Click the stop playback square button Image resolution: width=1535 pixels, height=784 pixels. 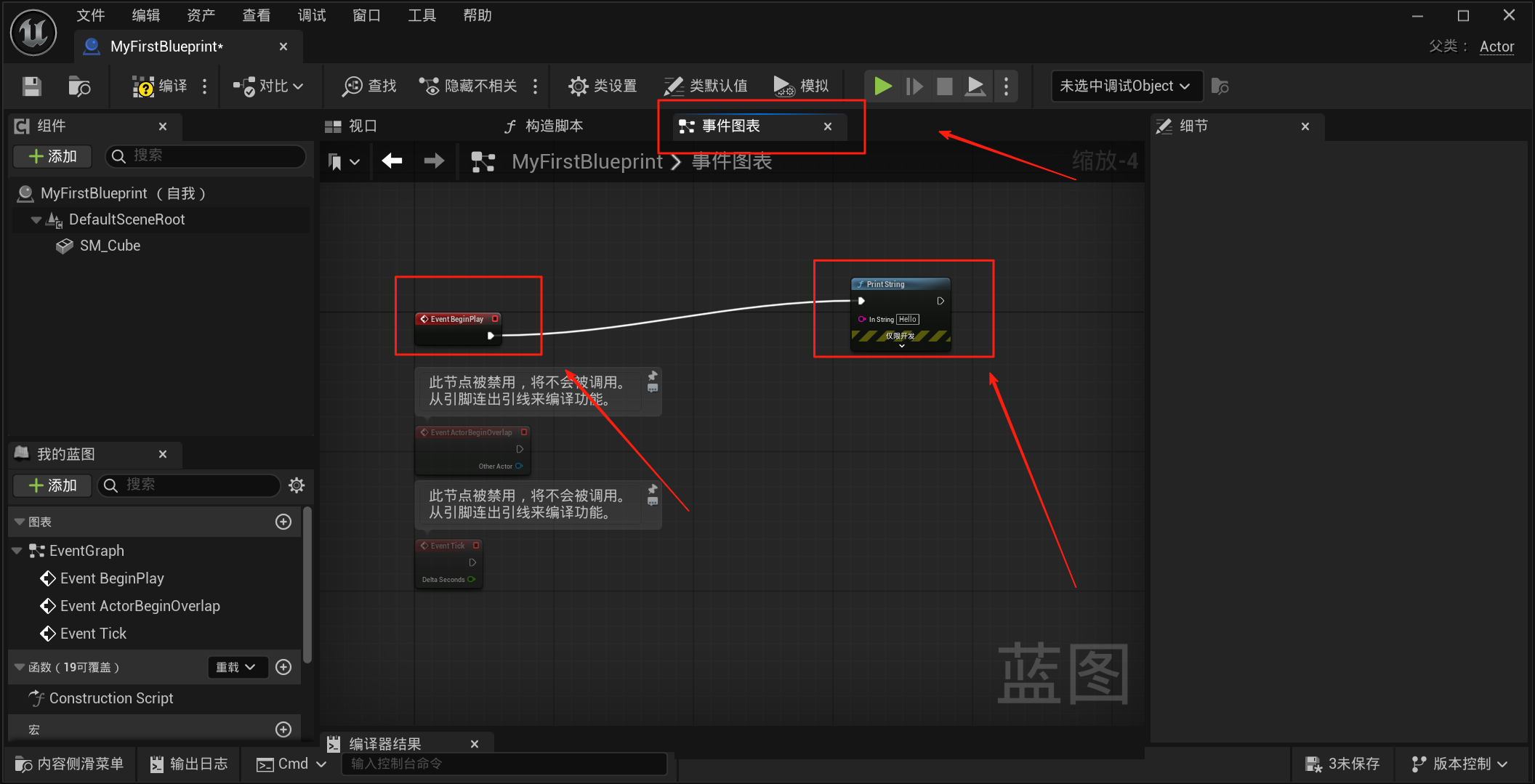[944, 86]
